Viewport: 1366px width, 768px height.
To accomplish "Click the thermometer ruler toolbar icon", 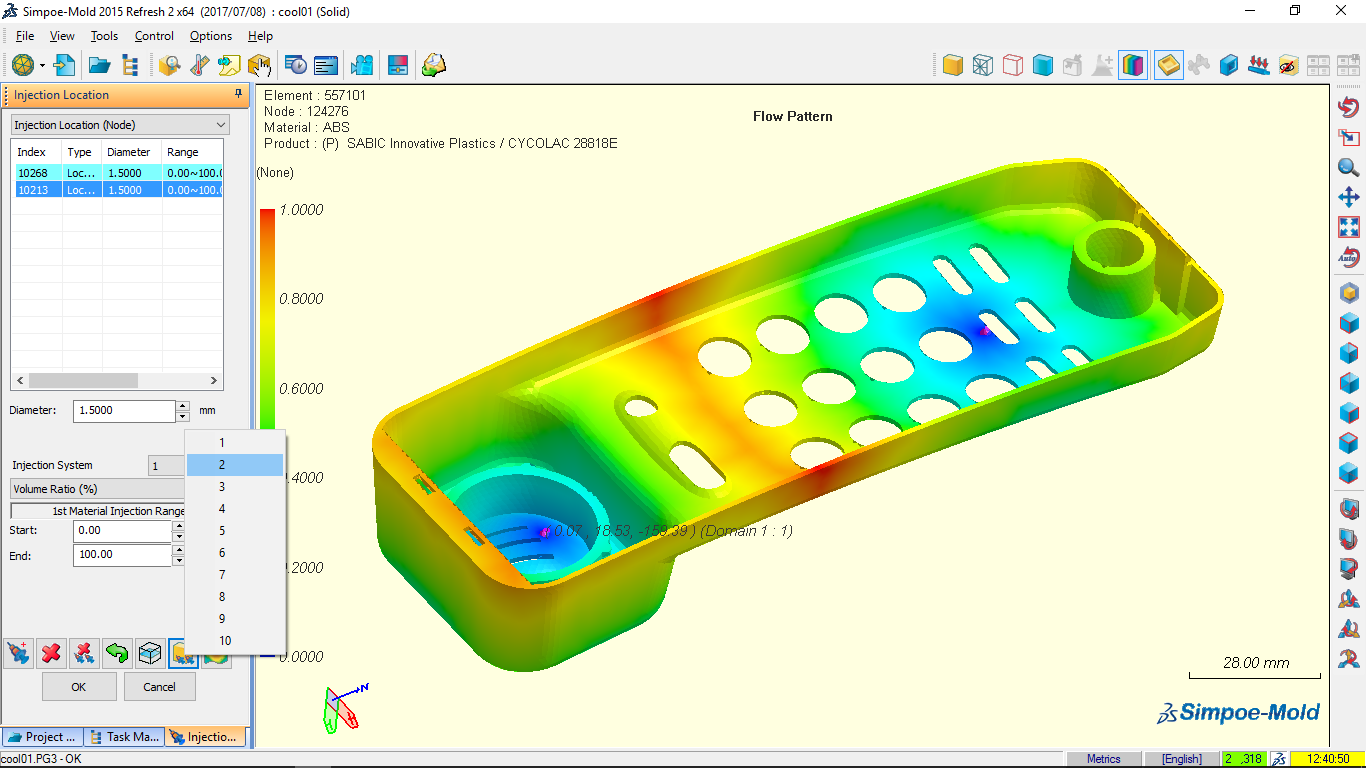I will [x=199, y=65].
